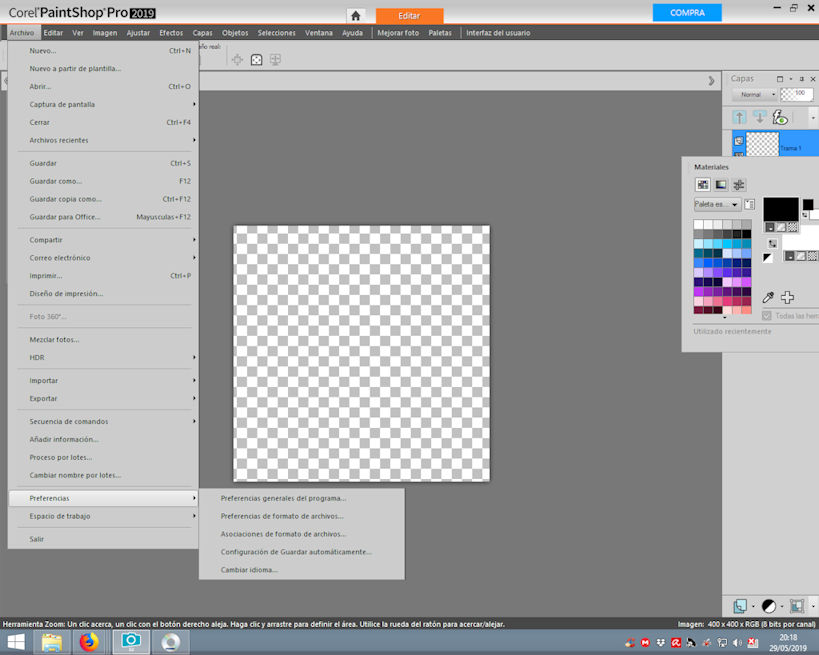The image size is (819, 655).
Task: Switch Materiales to the swatches view
Action: click(703, 185)
